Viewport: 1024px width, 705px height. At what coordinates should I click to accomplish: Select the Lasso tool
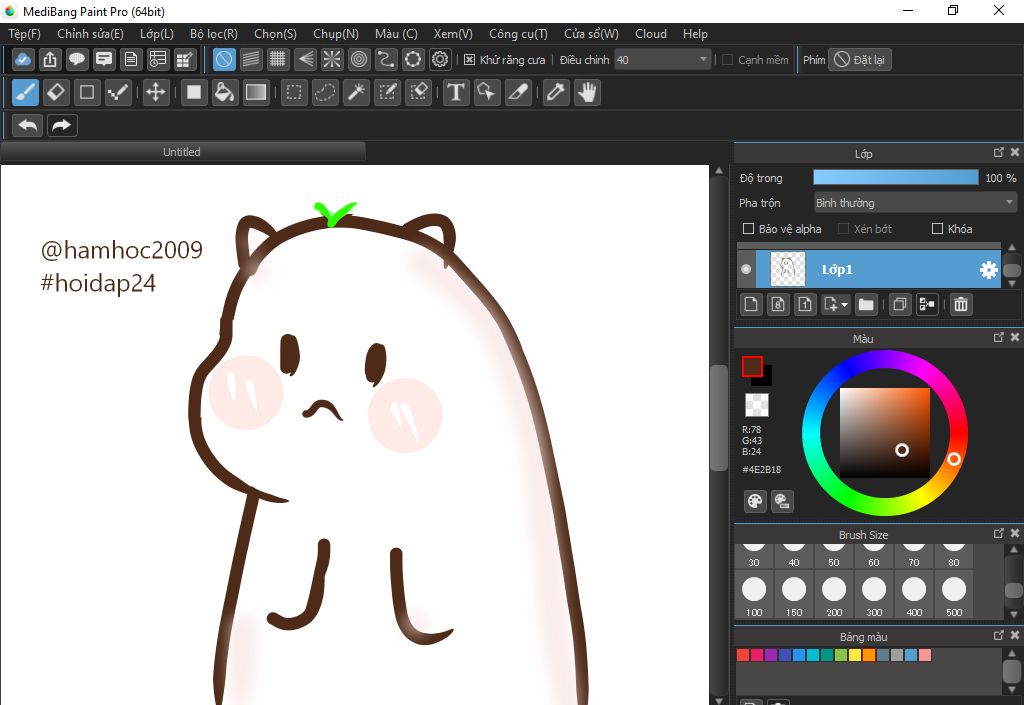[x=325, y=92]
